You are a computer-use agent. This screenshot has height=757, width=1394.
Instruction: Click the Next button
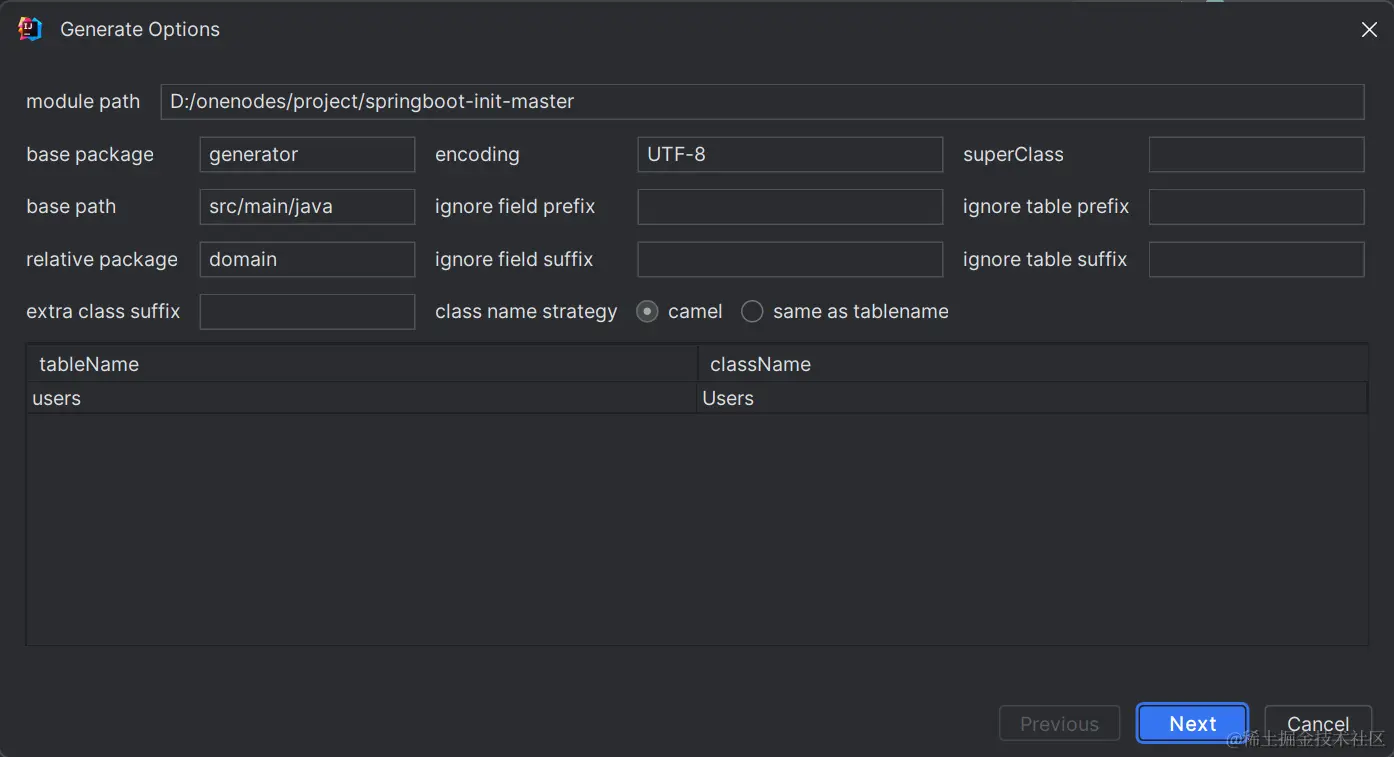tap(1192, 723)
